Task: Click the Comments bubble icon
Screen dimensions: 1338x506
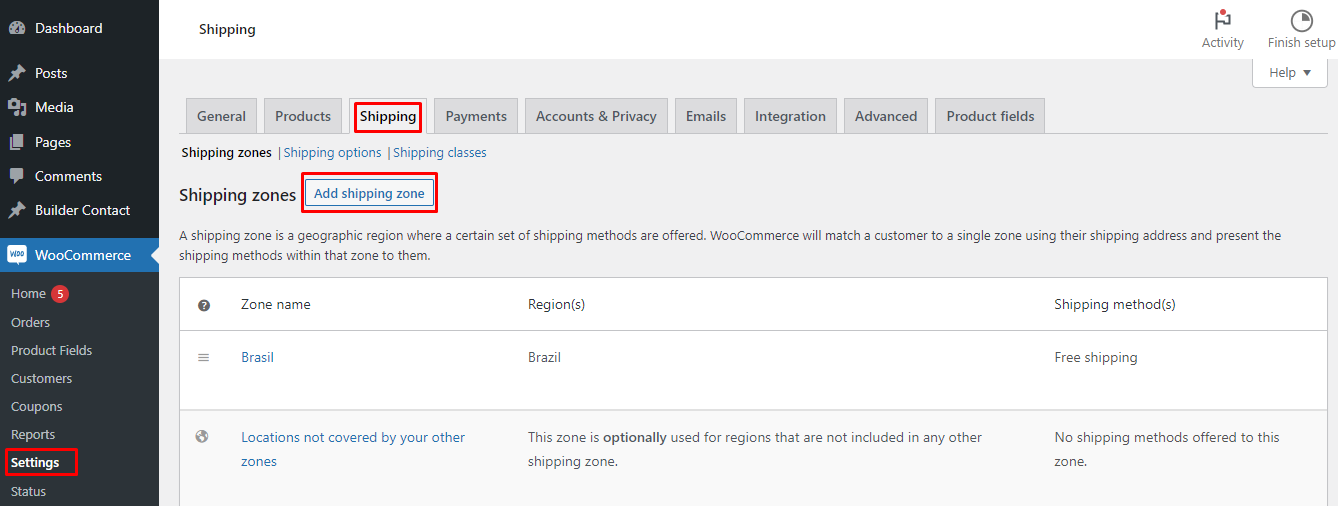Action: click(17, 176)
